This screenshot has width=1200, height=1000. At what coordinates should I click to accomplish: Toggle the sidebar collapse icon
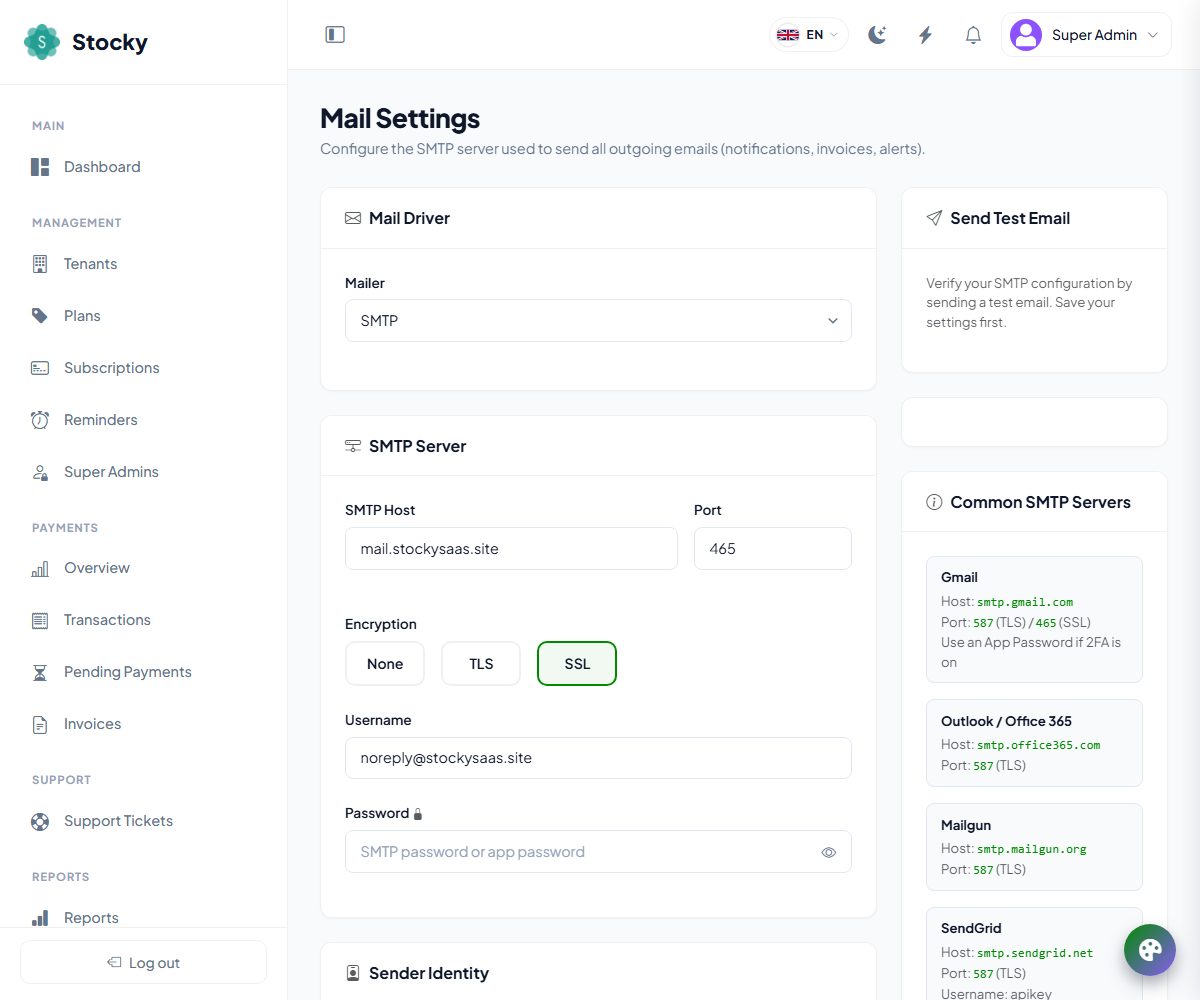(x=335, y=35)
